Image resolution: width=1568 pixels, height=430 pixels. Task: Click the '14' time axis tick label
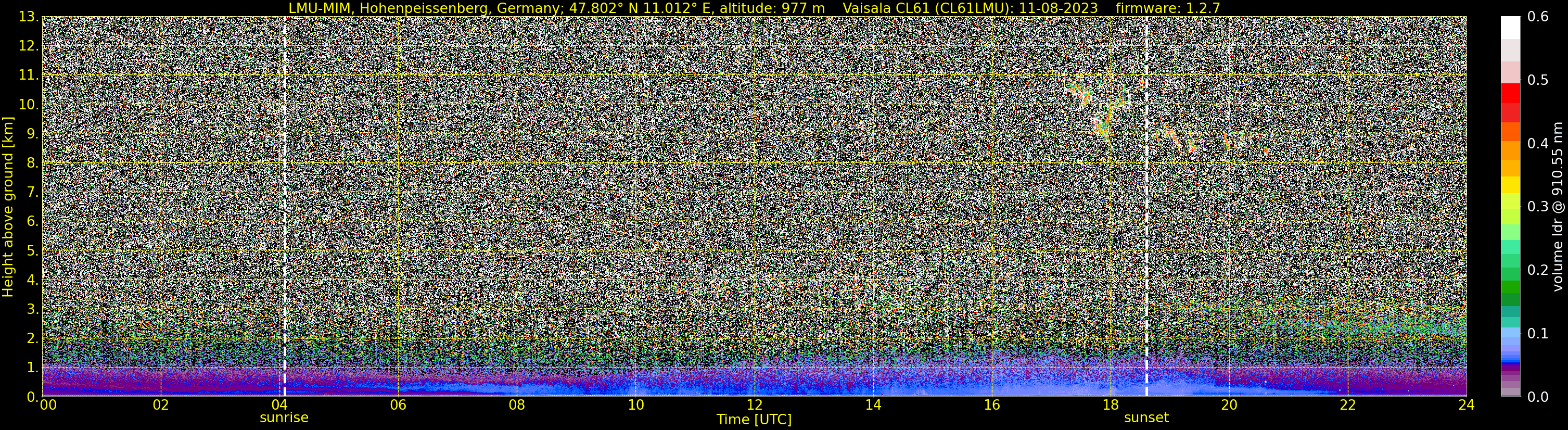[x=873, y=405]
